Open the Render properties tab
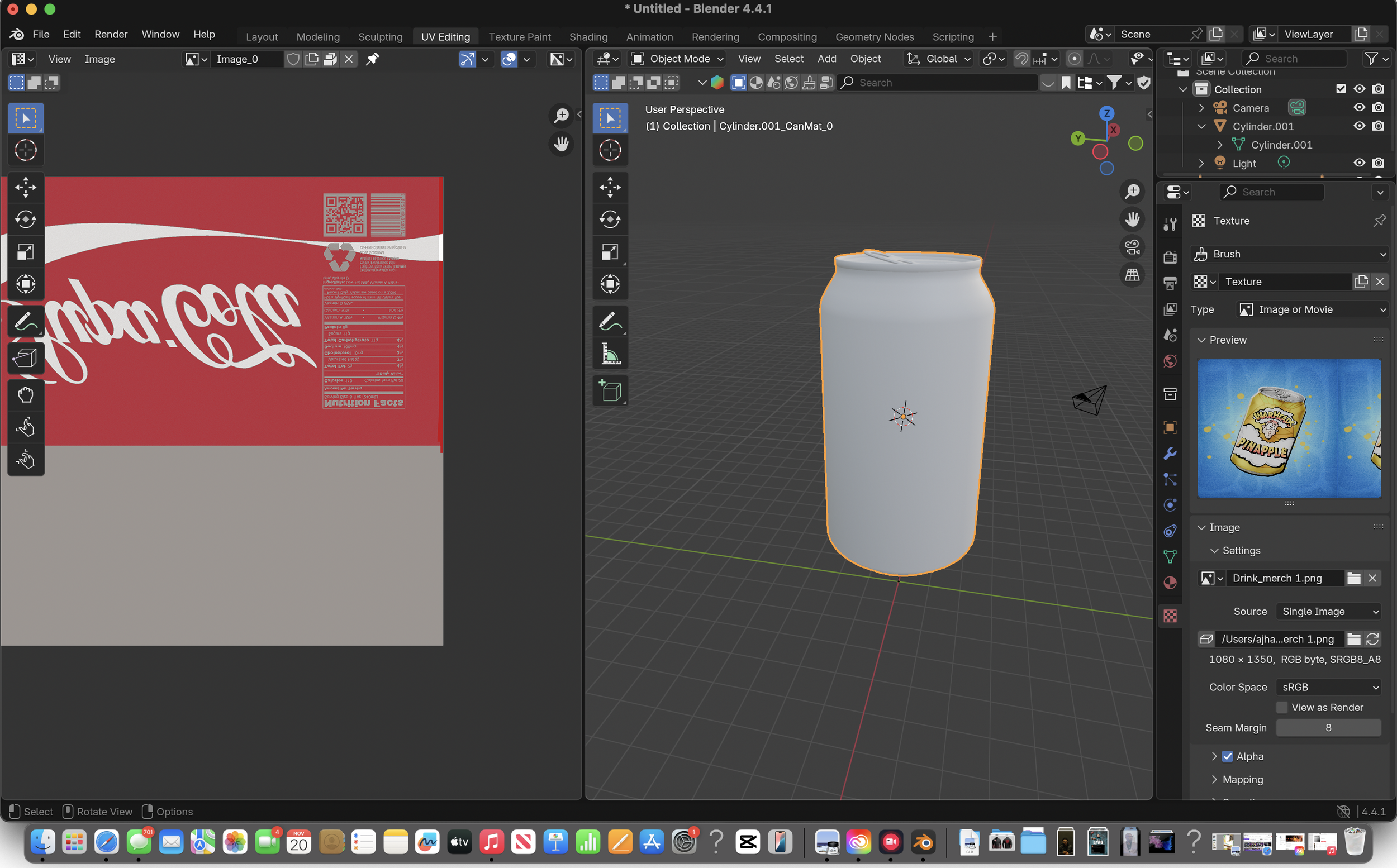The width and height of the screenshot is (1397, 868). pos(1170,256)
